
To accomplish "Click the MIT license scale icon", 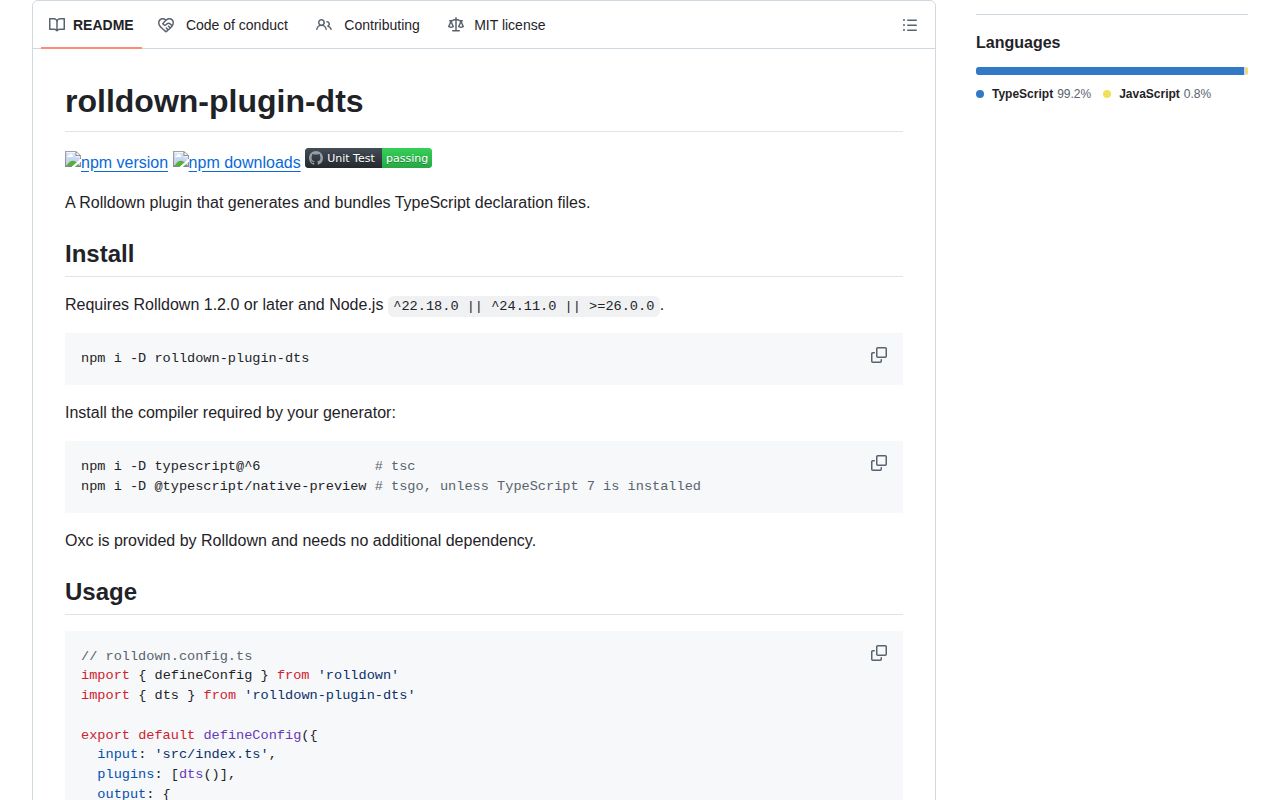I will (456, 25).
